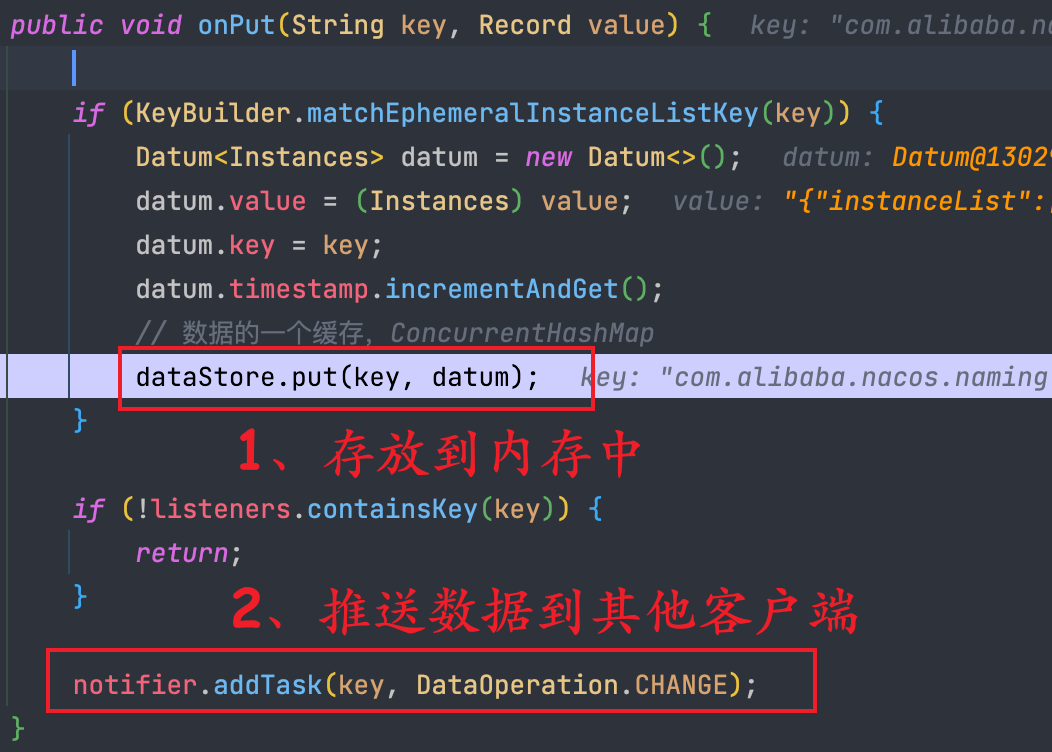Click the DataOperation.CHANGE constant

coord(572,685)
